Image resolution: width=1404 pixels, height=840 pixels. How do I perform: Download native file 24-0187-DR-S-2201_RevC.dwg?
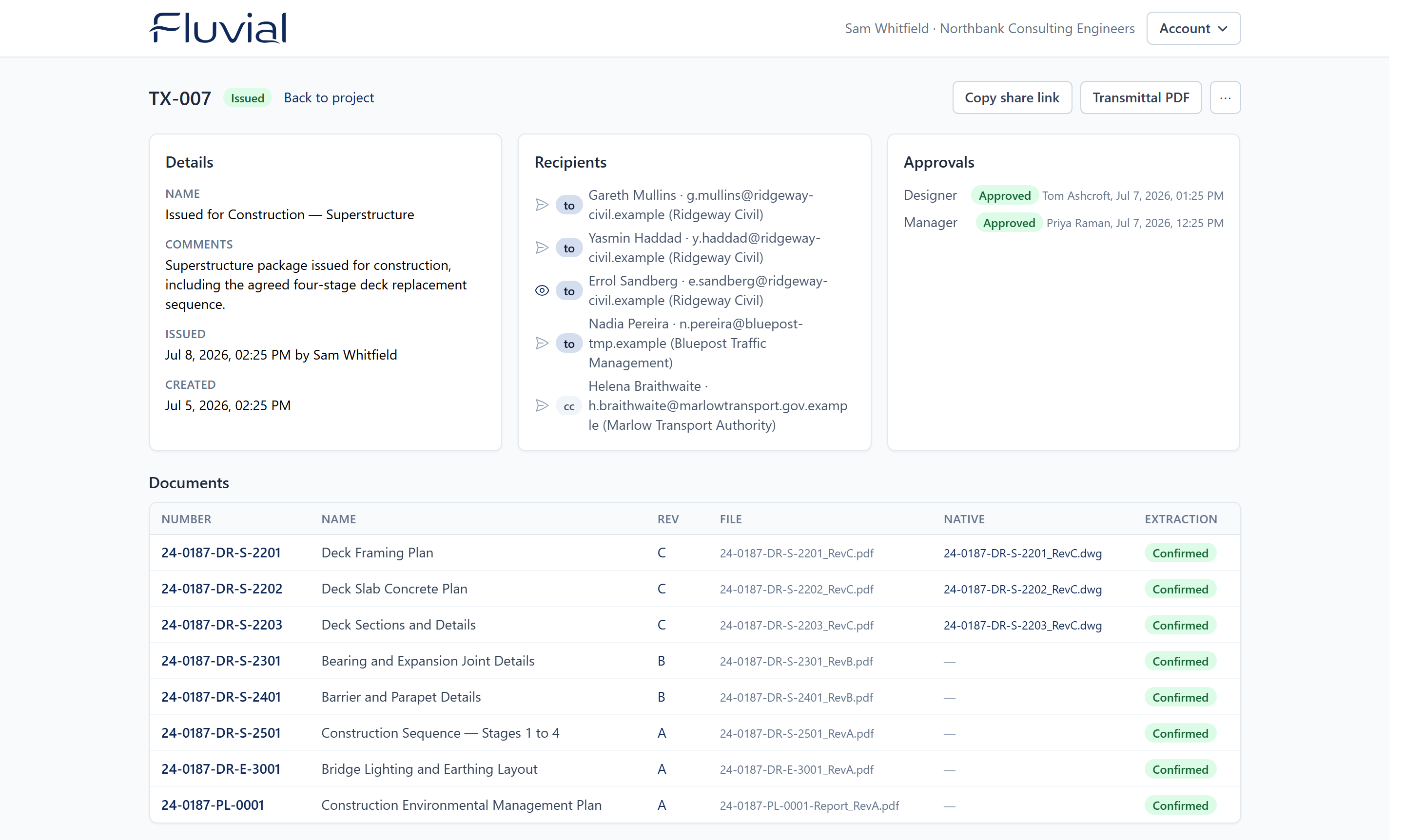(1023, 554)
